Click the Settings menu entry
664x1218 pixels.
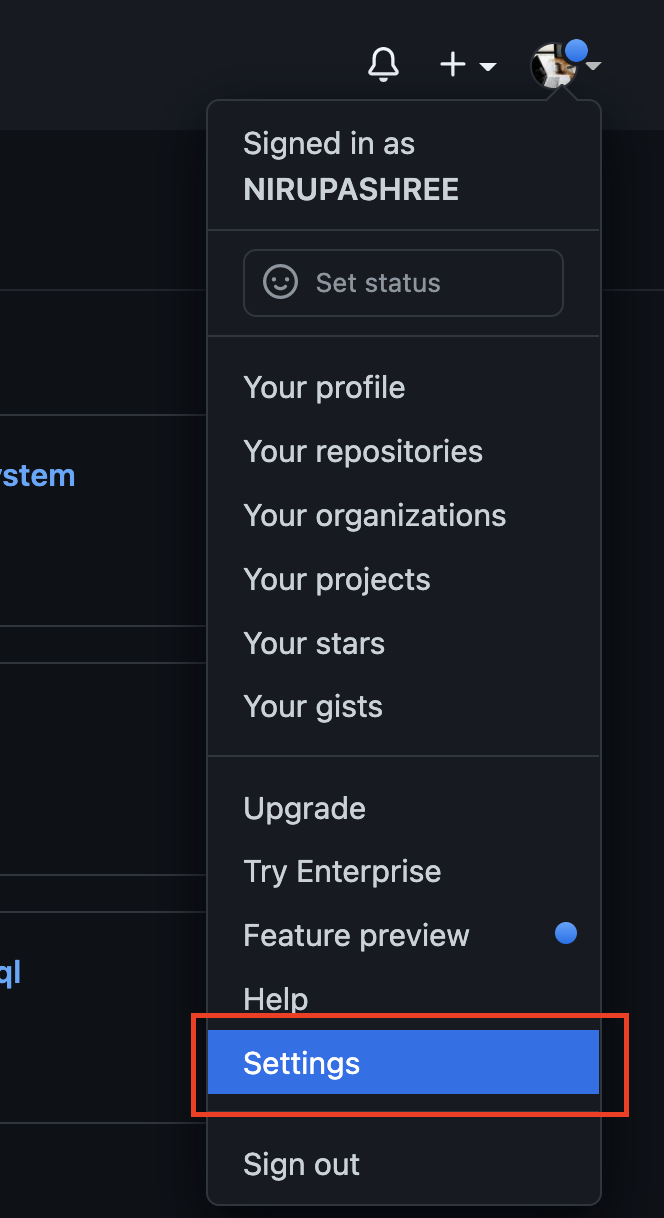coord(301,1063)
